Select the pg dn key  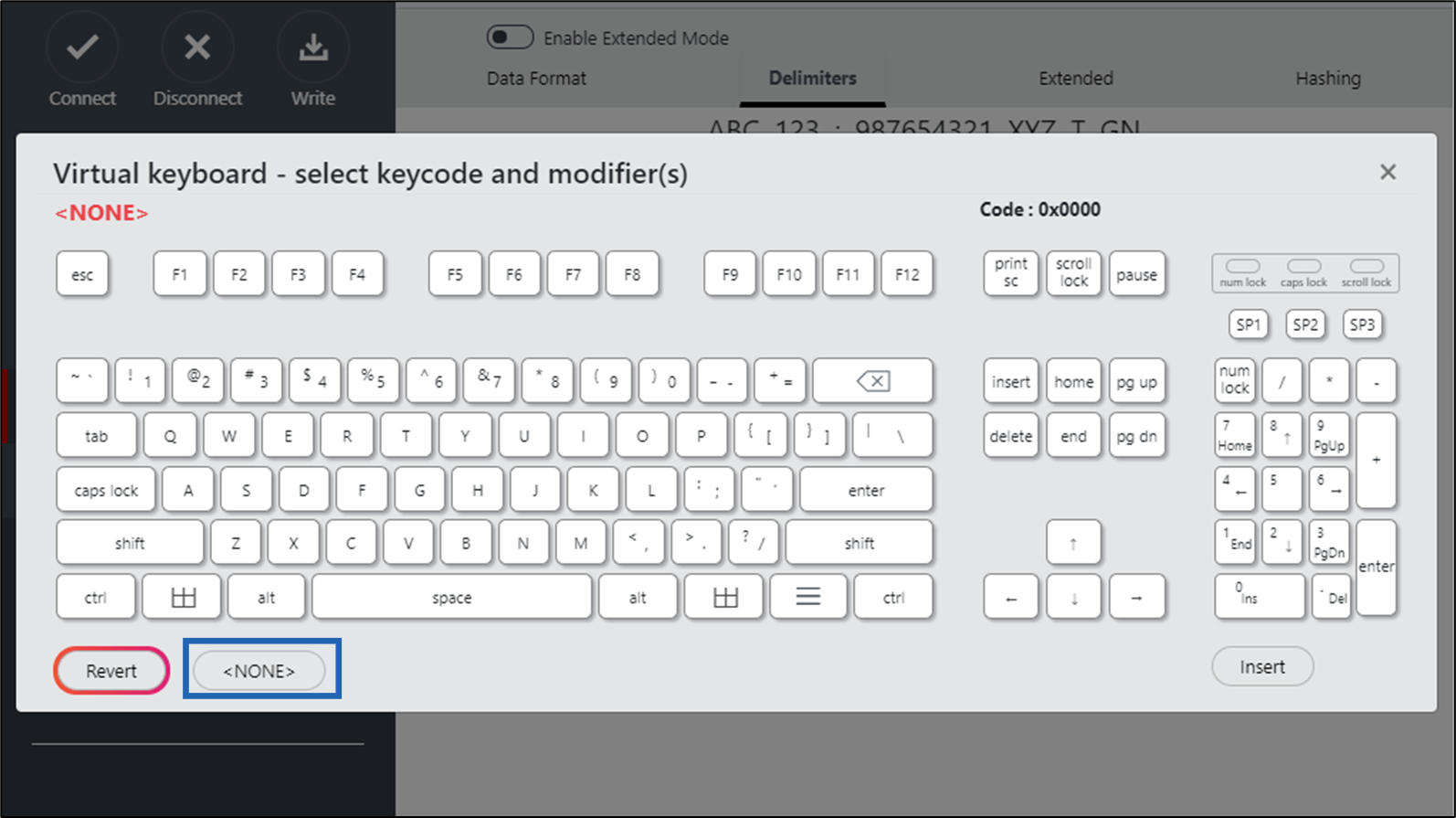click(1136, 436)
